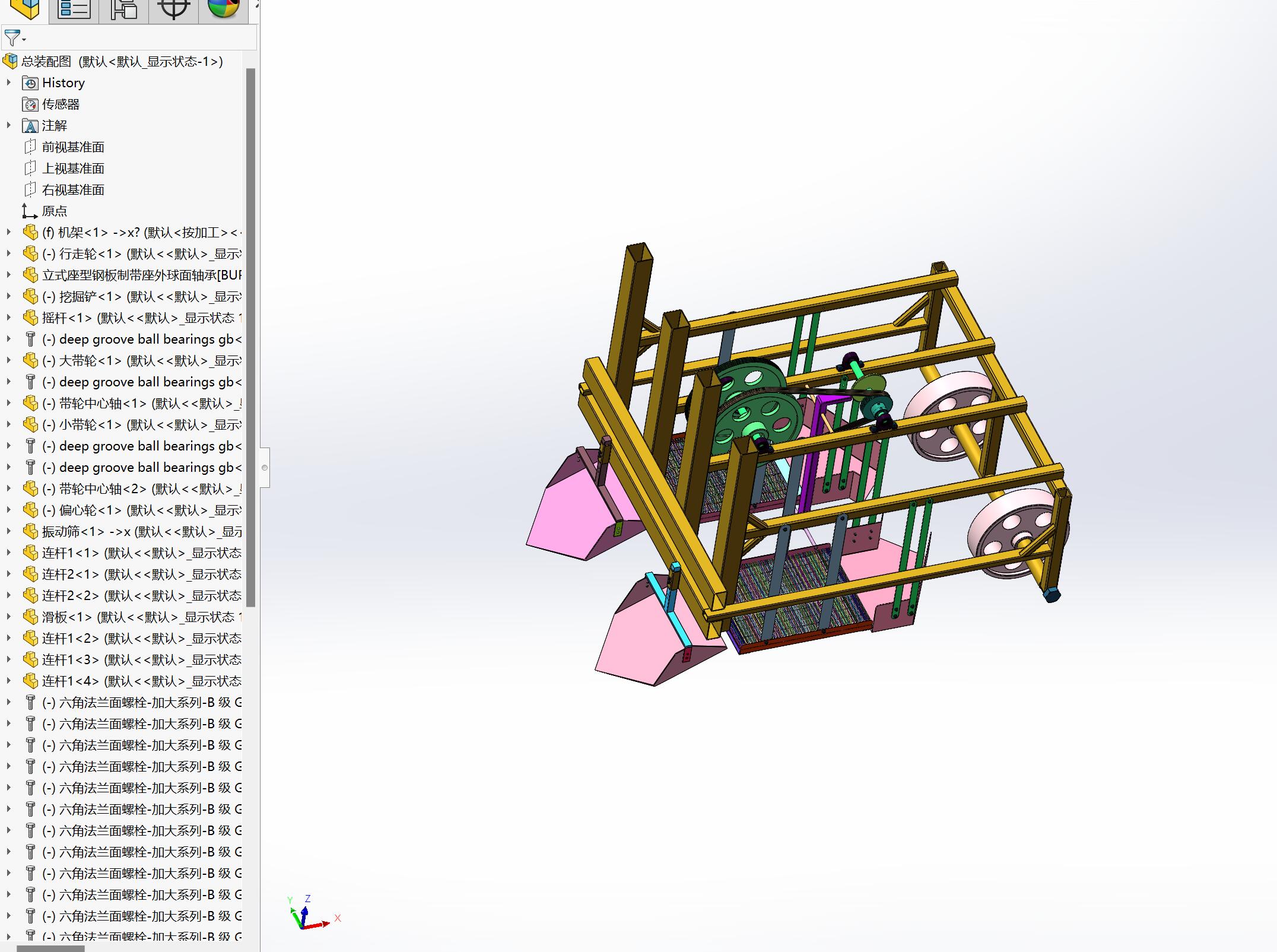Click the 挖掘铲<1> part icon
1277x952 pixels.
click(30, 297)
